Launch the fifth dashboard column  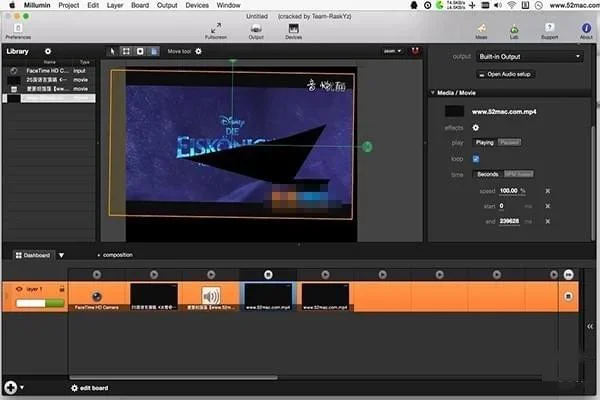click(x=325, y=274)
